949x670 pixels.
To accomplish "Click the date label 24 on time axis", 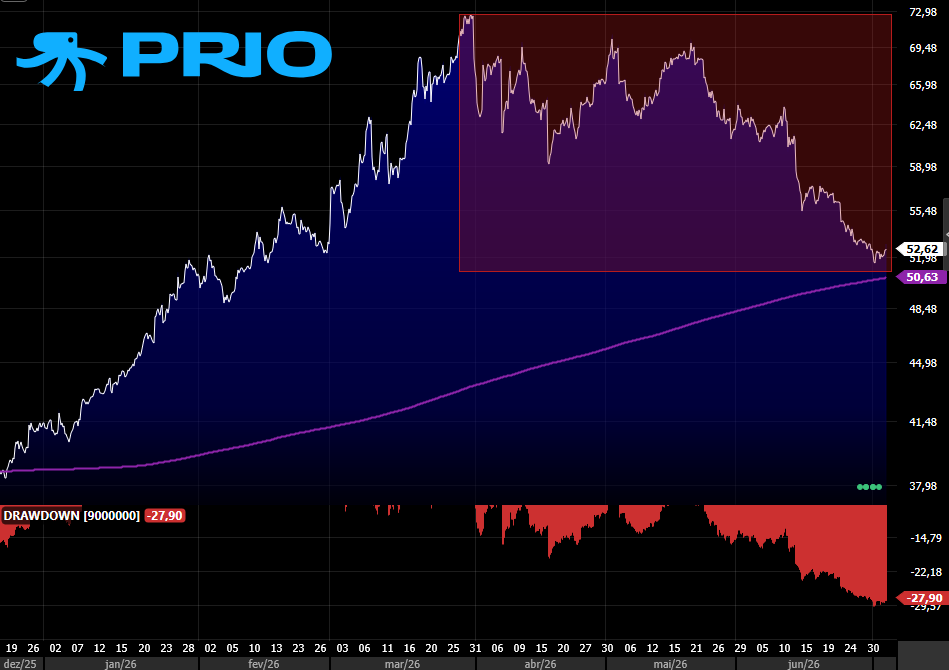I will (x=850, y=648).
